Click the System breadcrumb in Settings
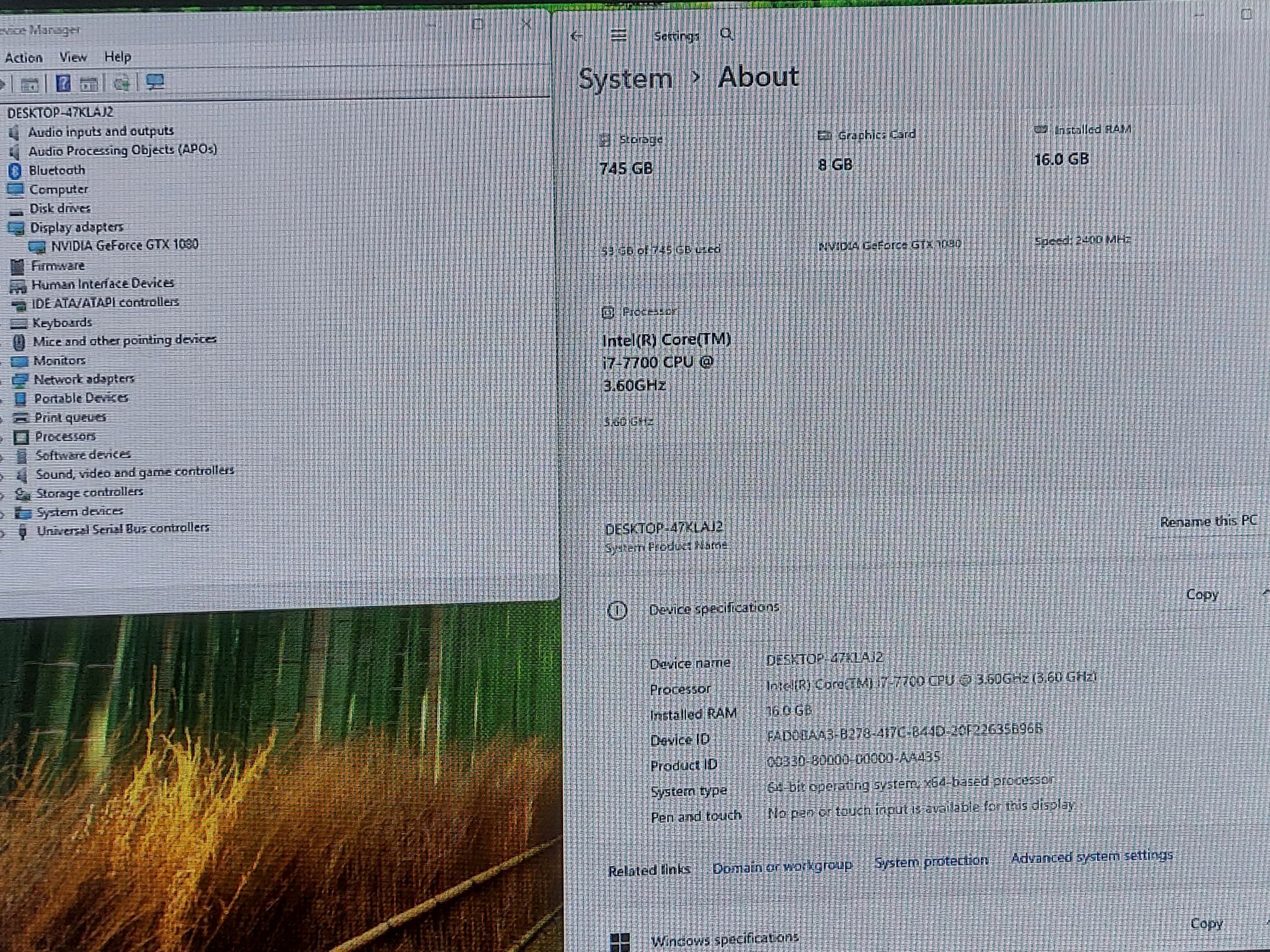 [625, 79]
